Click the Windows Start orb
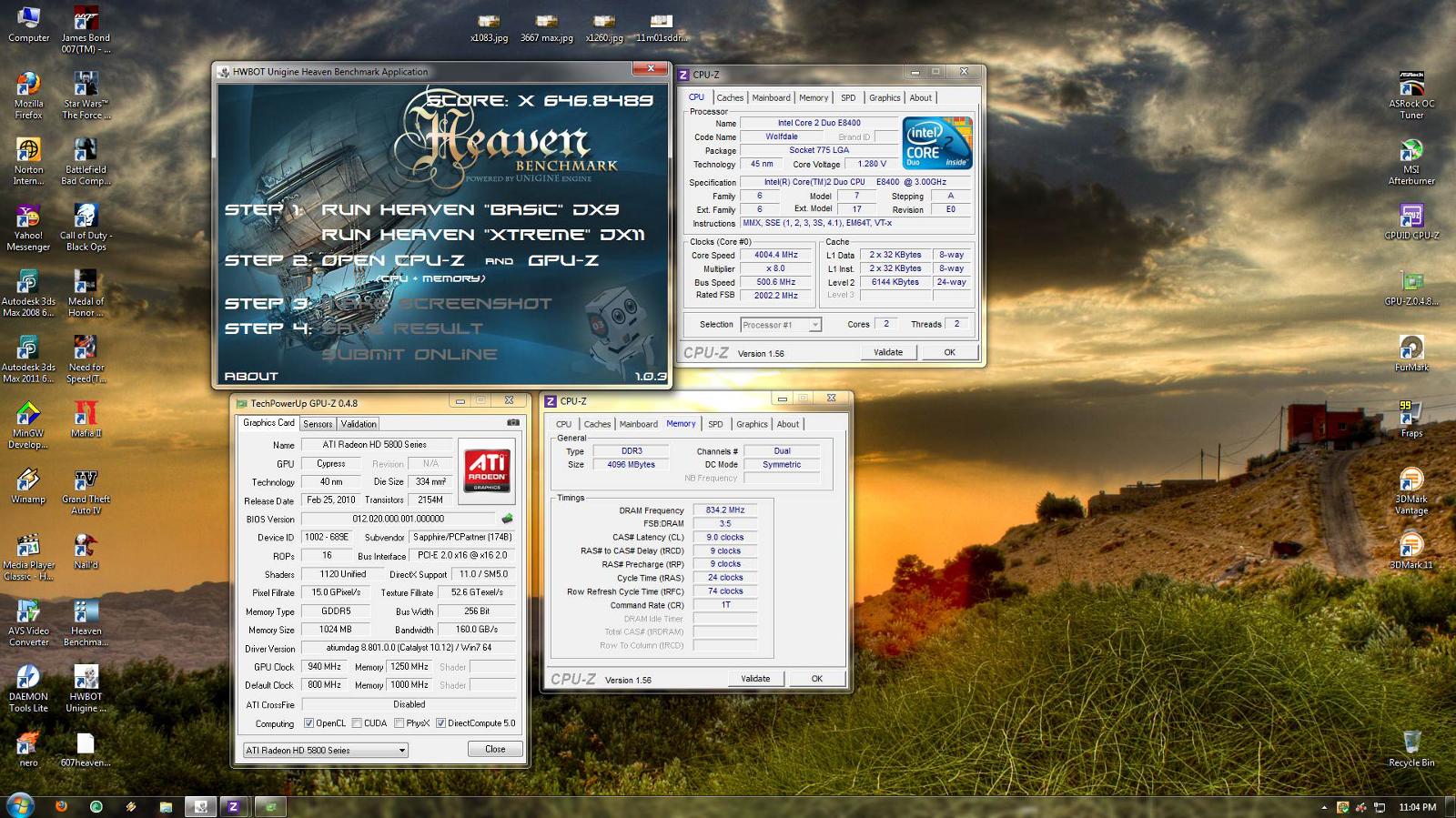Image resolution: width=1456 pixels, height=818 pixels. 20,805
